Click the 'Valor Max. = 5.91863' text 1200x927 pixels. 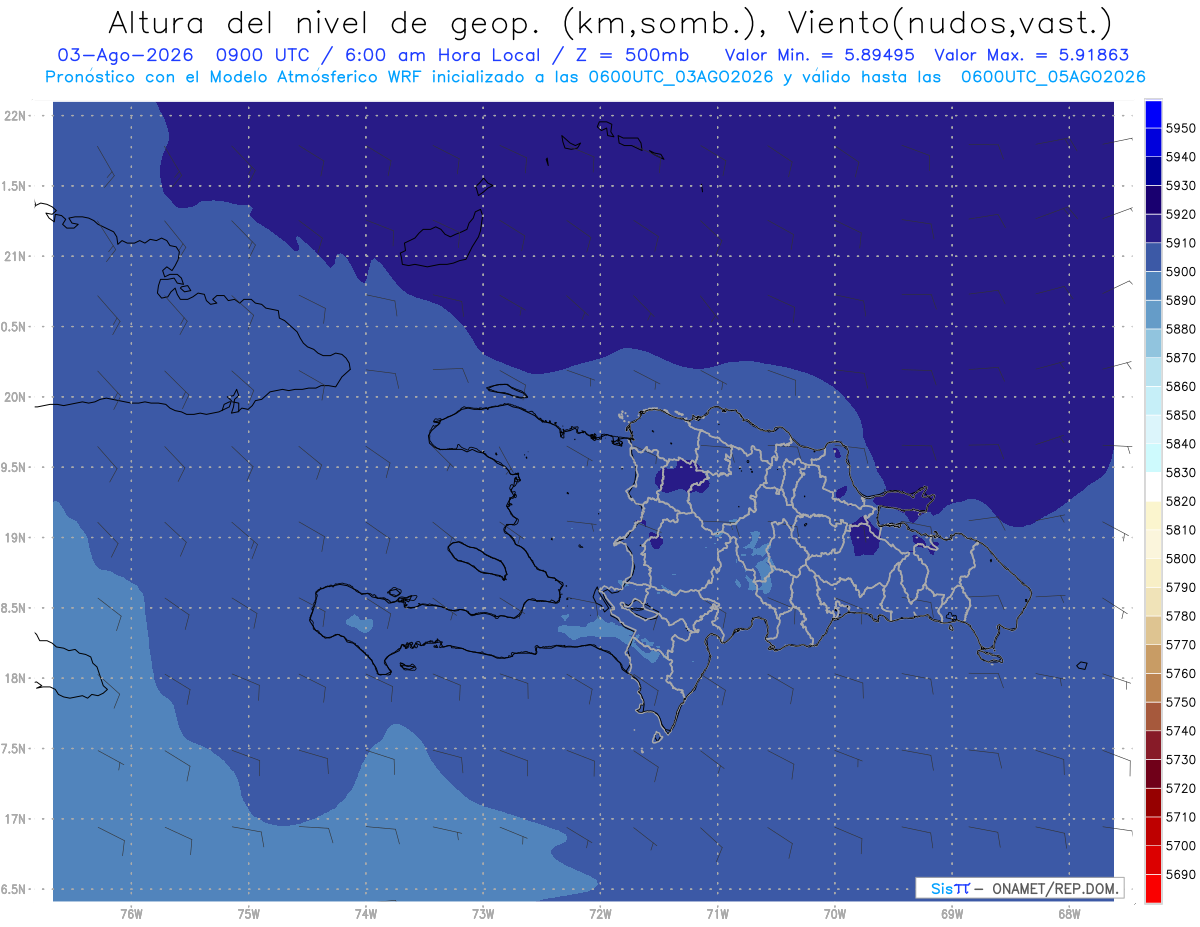(x=1031, y=55)
